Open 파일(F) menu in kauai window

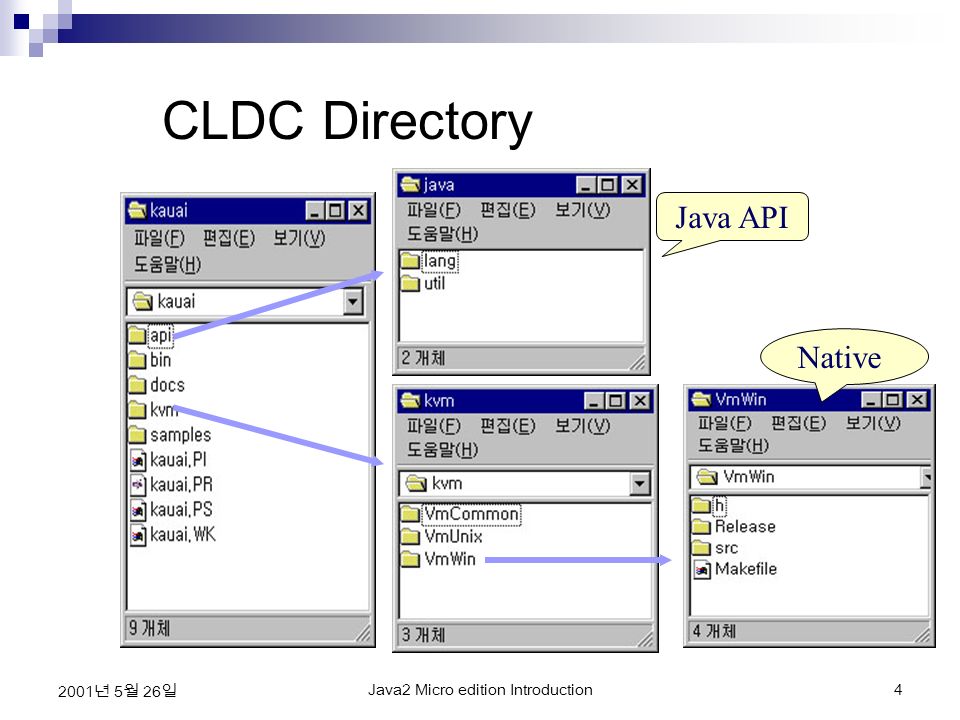[159, 238]
